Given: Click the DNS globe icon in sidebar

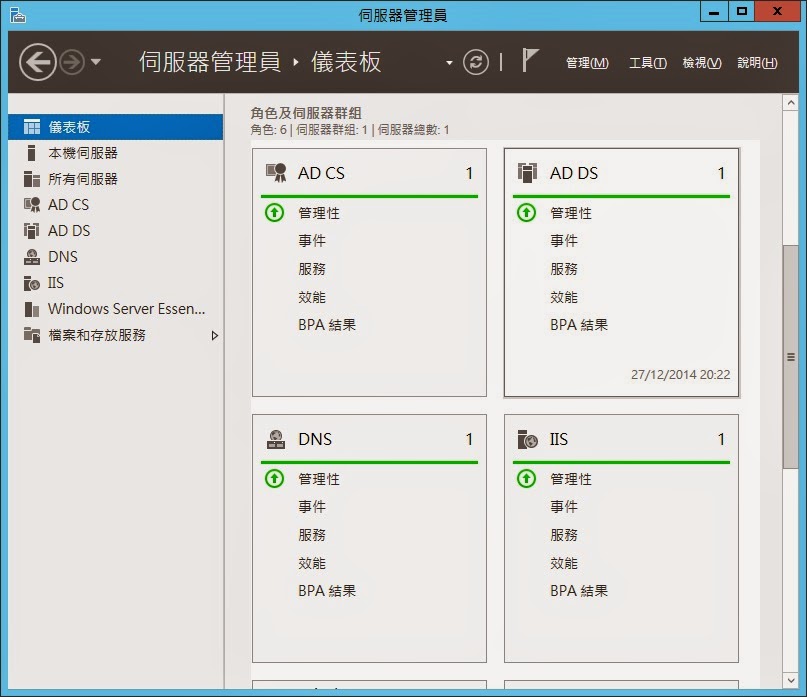Looking at the screenshot, I should click(32, 257).
